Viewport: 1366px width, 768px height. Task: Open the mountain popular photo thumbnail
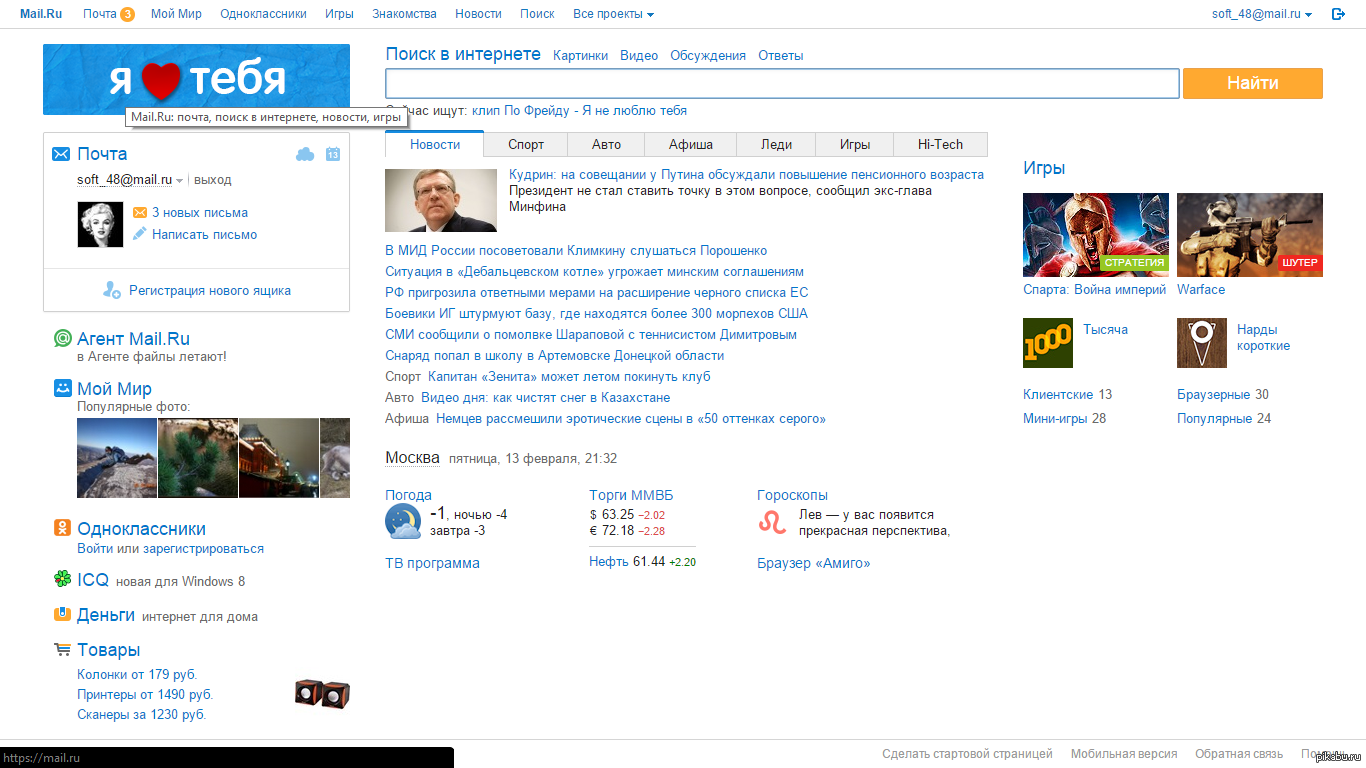pos(117,458)
